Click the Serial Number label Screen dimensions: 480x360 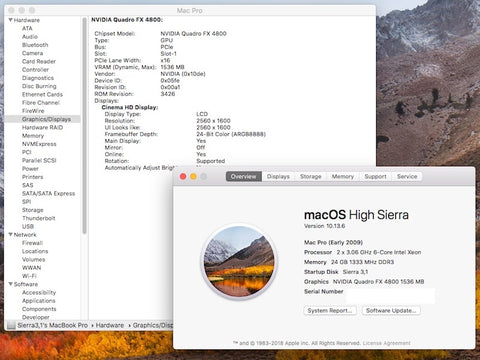point(323,292)
